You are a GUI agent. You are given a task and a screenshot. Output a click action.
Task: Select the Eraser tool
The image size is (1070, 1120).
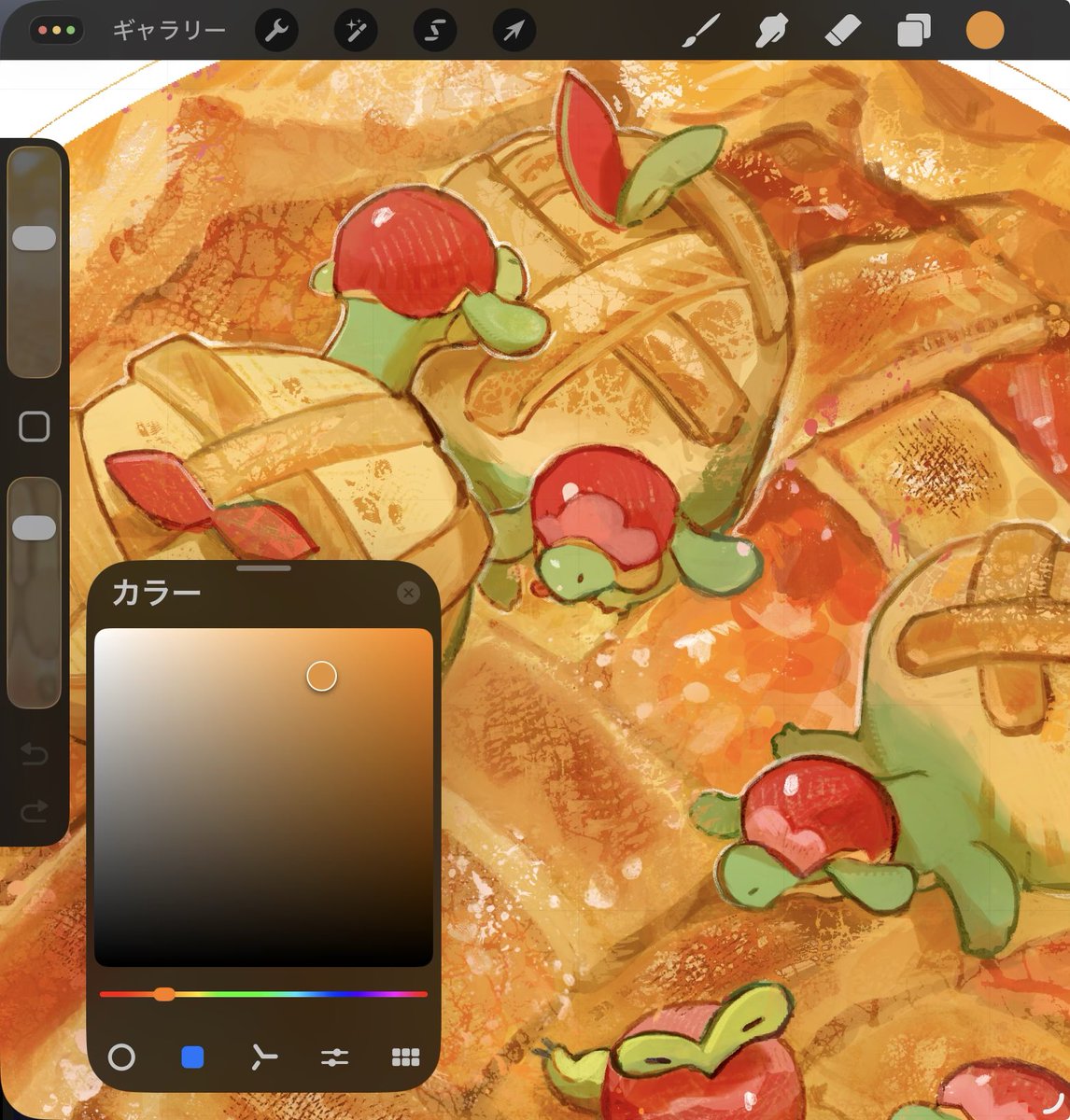(x=842, y=31)
